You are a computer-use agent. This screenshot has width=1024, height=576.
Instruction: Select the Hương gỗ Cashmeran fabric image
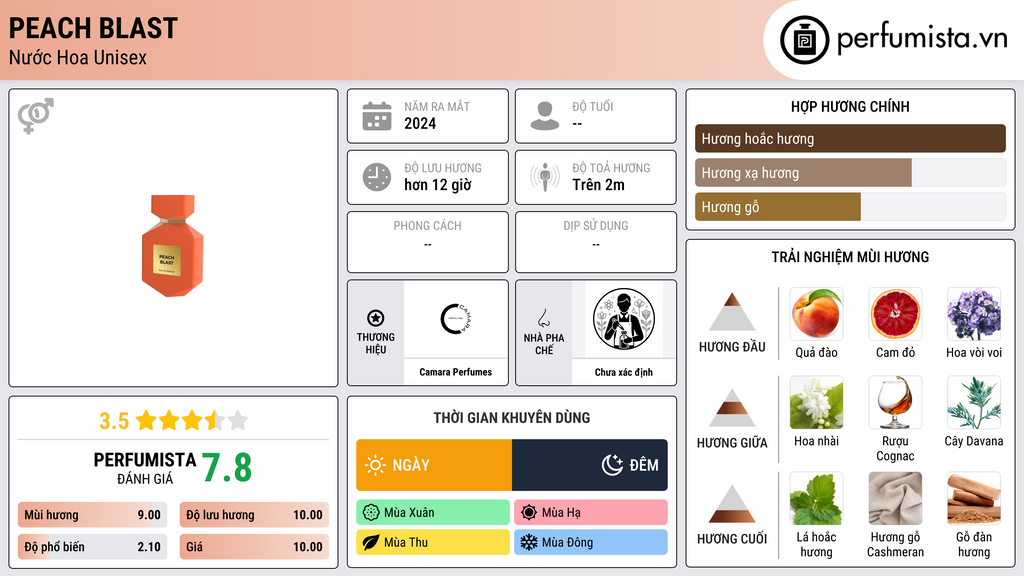895,498
